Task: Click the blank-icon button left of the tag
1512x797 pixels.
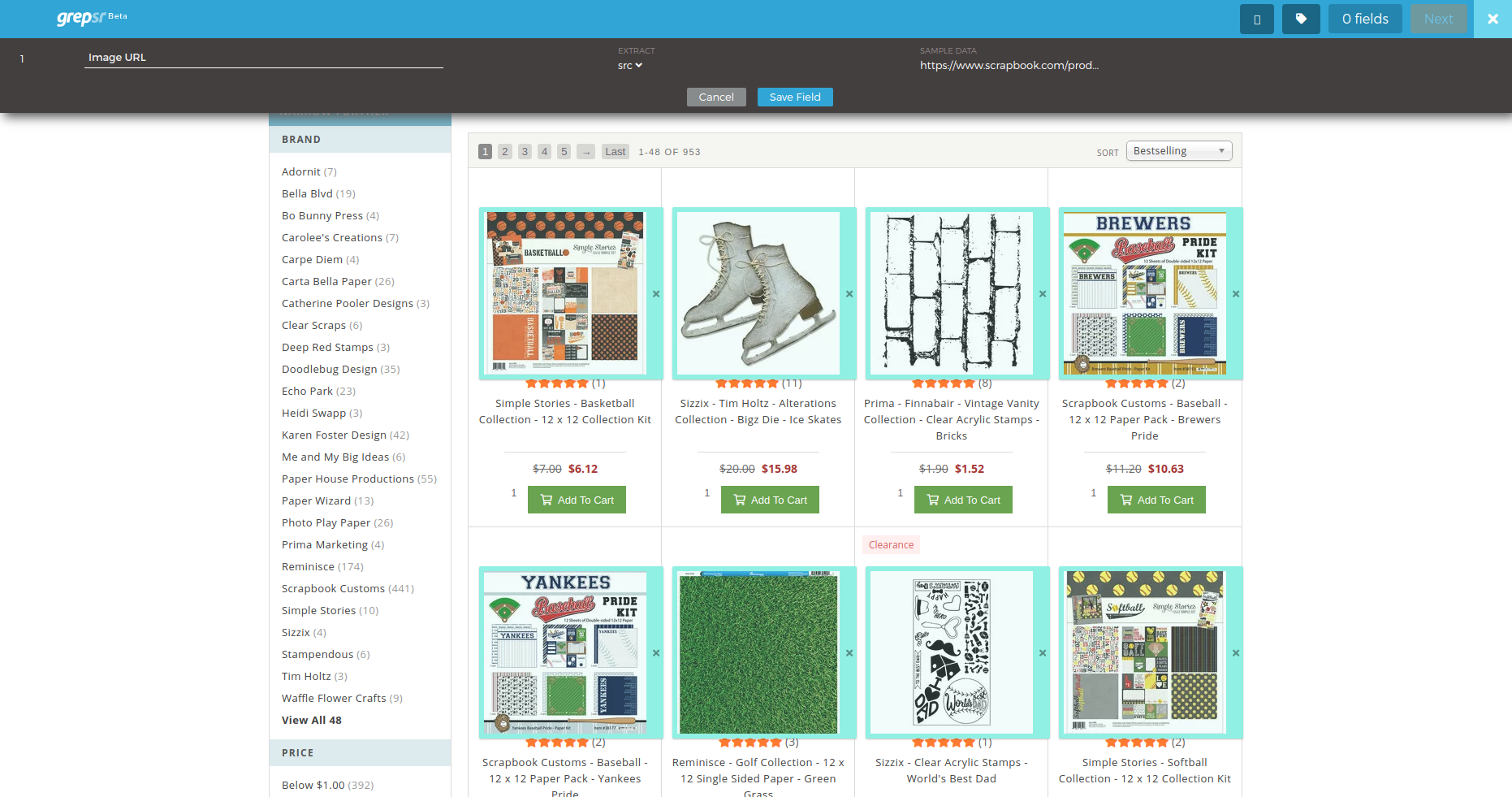Action: coord(1257,19)
